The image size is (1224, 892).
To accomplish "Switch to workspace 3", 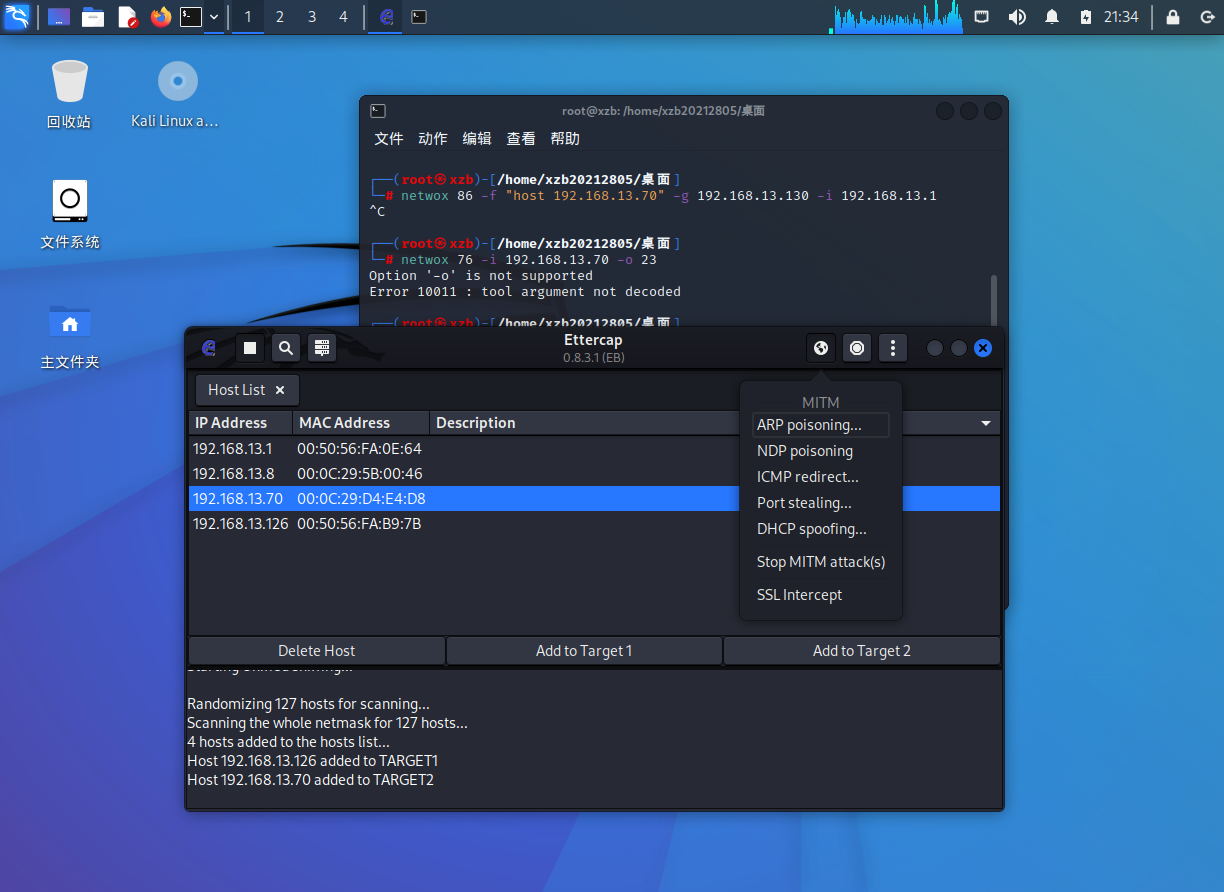I will coord(312,17).
